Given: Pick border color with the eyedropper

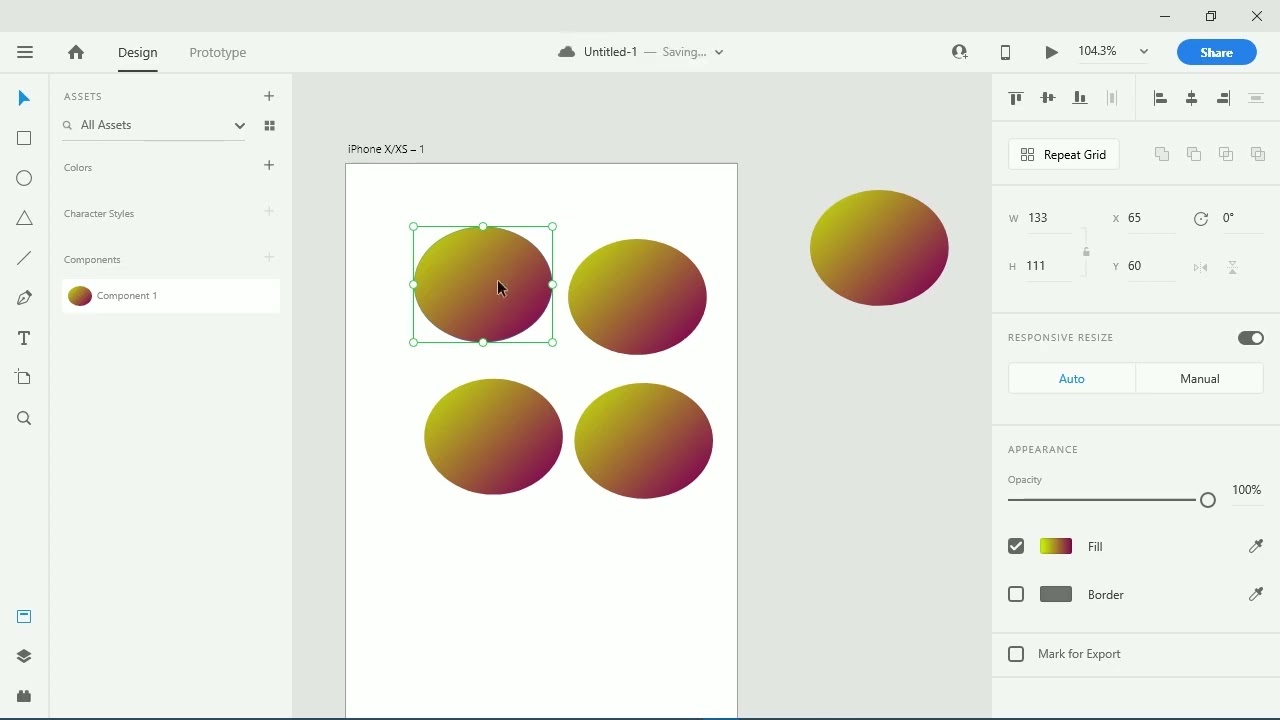Looking at the screenshot, I should tap(1256, 594).
